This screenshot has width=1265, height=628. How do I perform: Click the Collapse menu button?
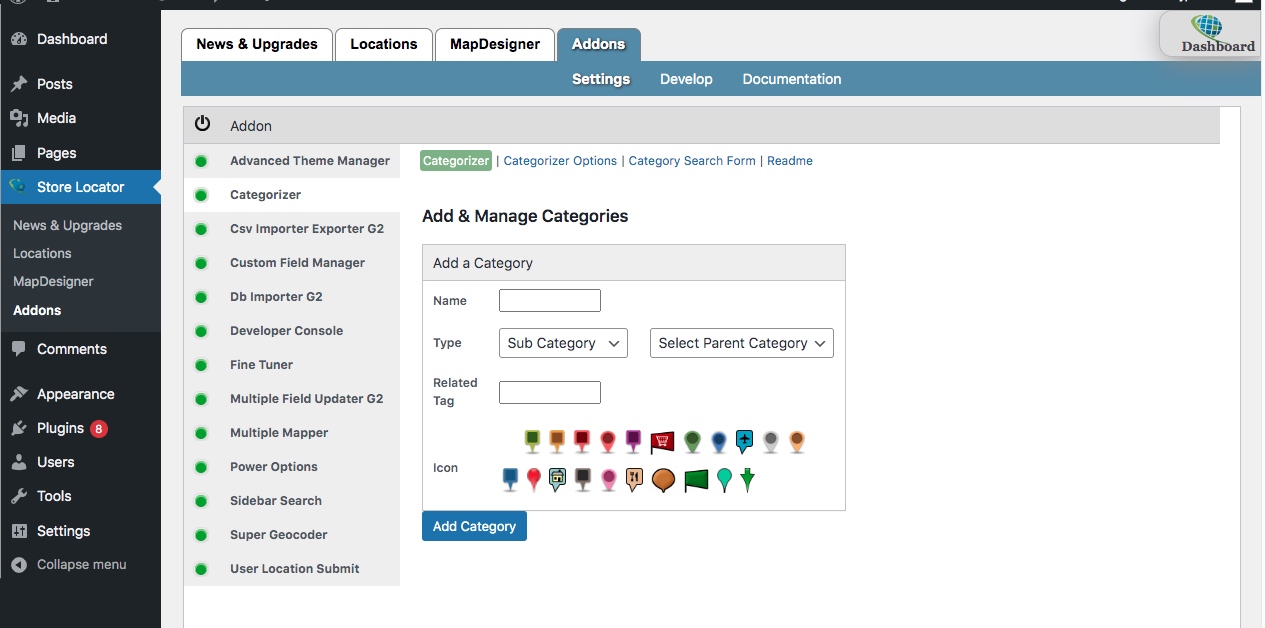(80, 564)
